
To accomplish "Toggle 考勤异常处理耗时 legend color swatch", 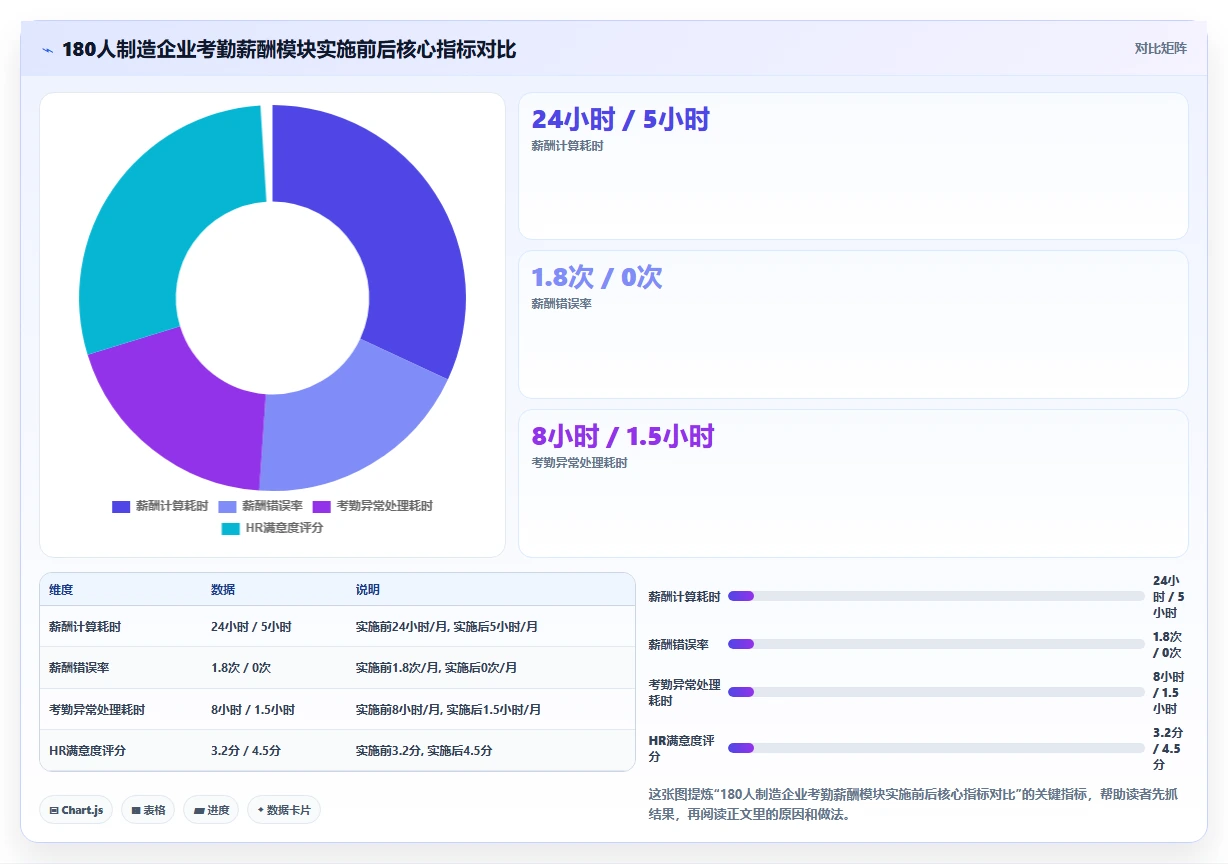I will 322,507.
